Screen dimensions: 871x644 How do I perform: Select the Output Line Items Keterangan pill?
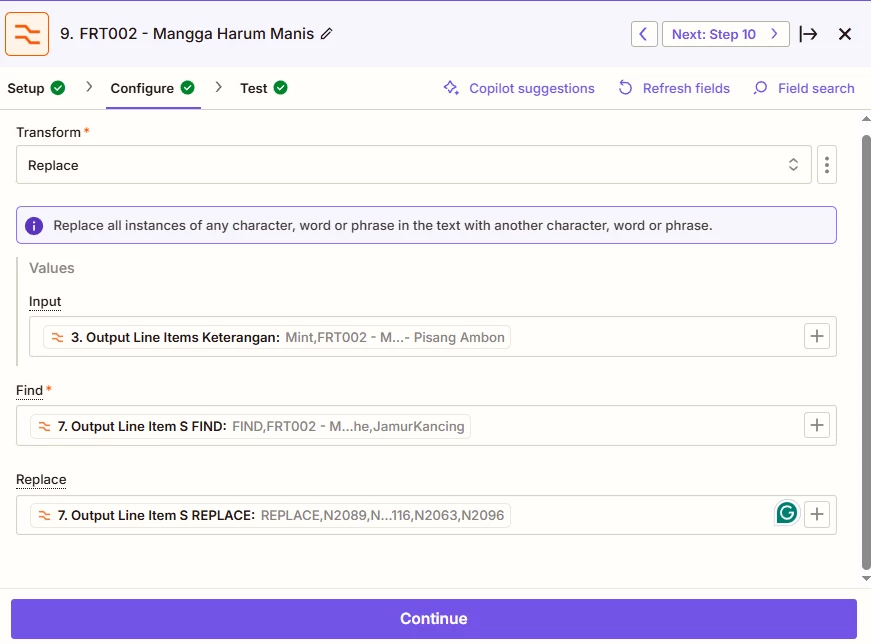pyautogui.click(x=277, y=337)
